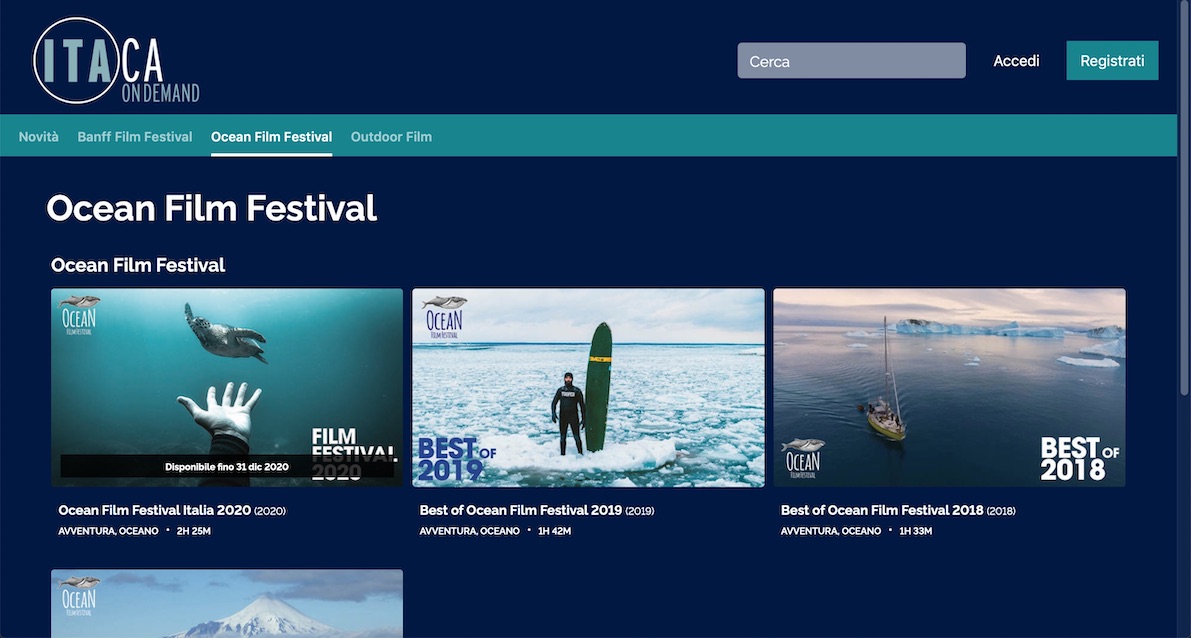
Task: Click 'AVVENTURA, OCEANO' under Best of 2019
Action: click(470, 532)
